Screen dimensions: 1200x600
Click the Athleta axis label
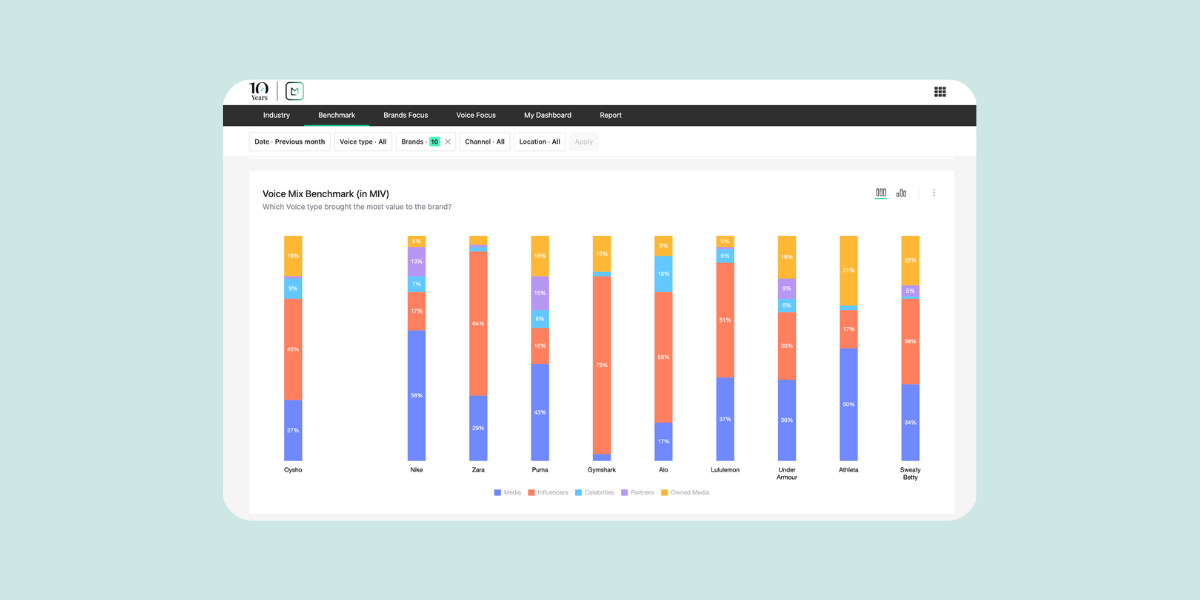coord(849,470)
